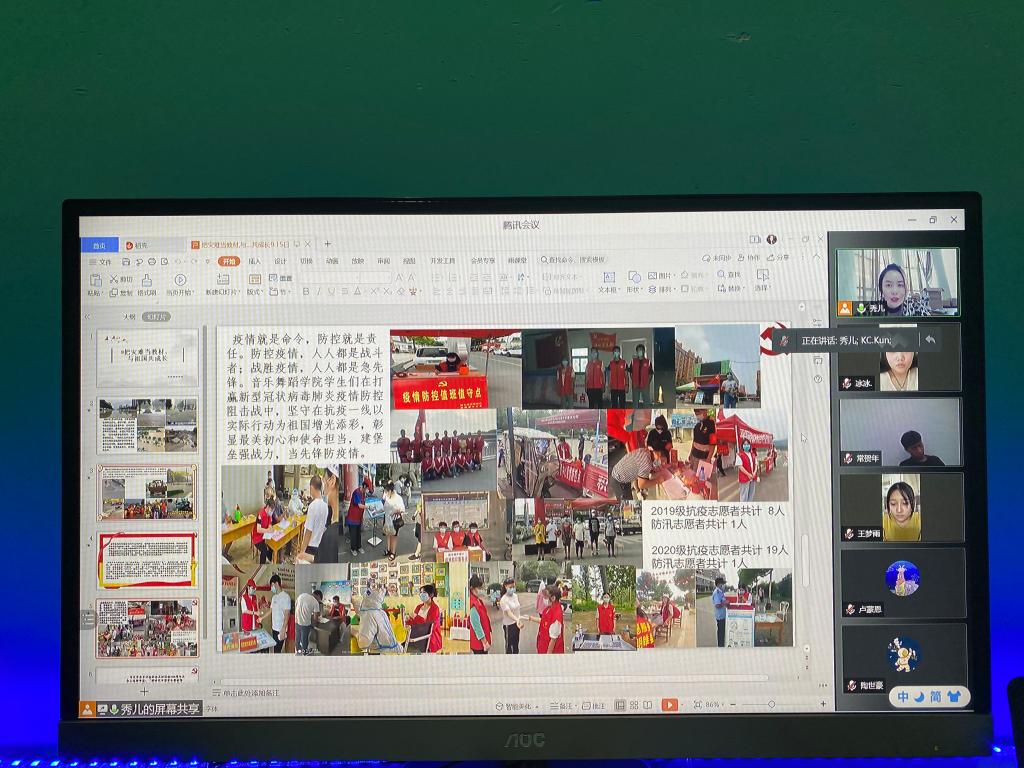Click the Paste (粘贴) icon
The width and height of the screenshot is (1024, 768).
(x=95, y=280)
